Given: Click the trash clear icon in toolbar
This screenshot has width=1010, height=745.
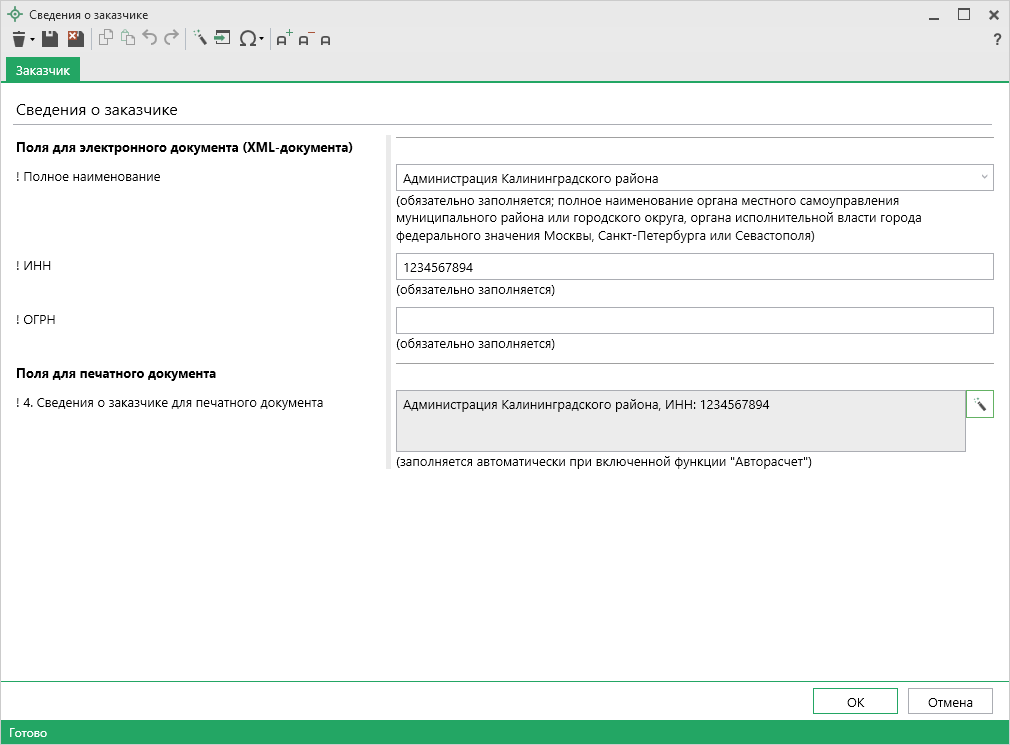Looking at the screenshot, I should (19, 39).
